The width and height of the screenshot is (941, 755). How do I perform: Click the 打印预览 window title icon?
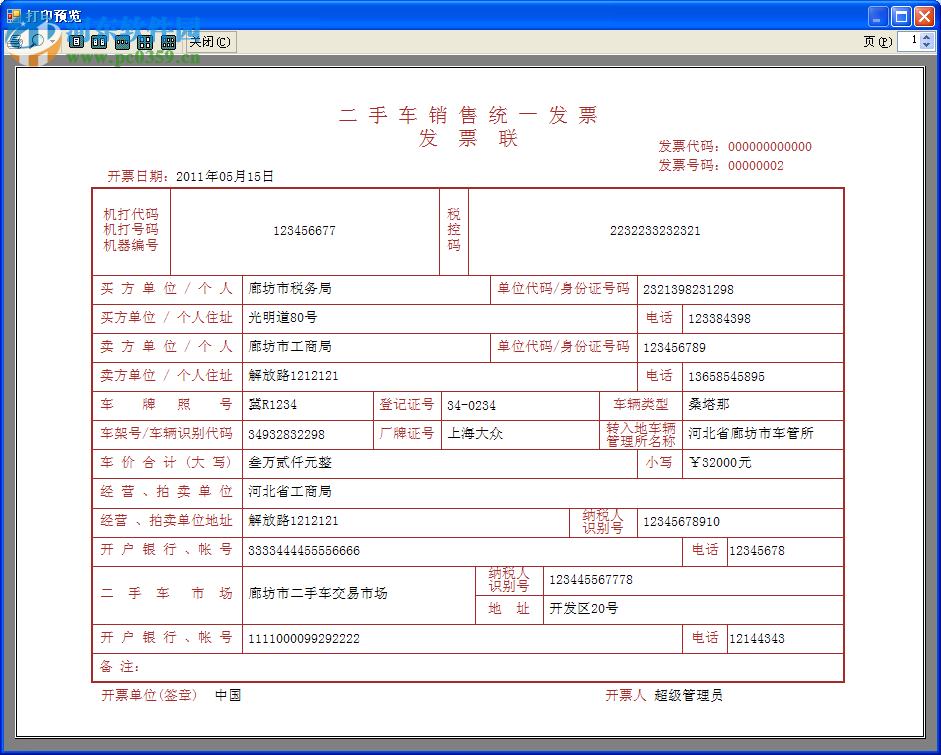[x=14, y=16]
